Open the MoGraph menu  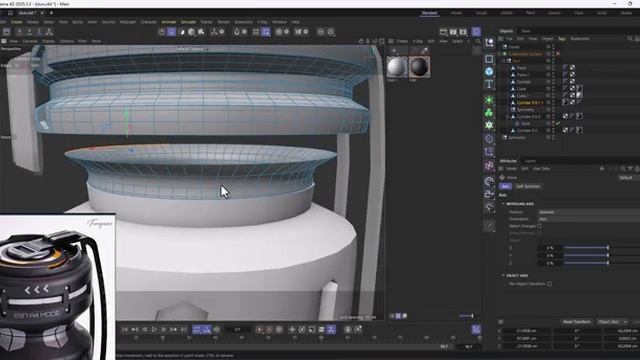(x=128, y=22)
